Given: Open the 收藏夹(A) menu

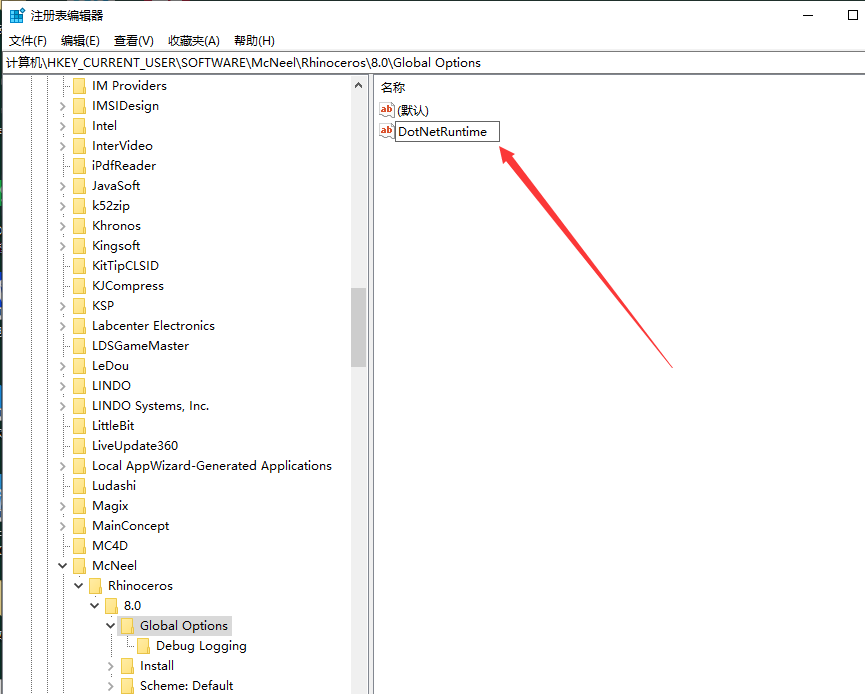Looking at the screenshot, I should [194, 41].
